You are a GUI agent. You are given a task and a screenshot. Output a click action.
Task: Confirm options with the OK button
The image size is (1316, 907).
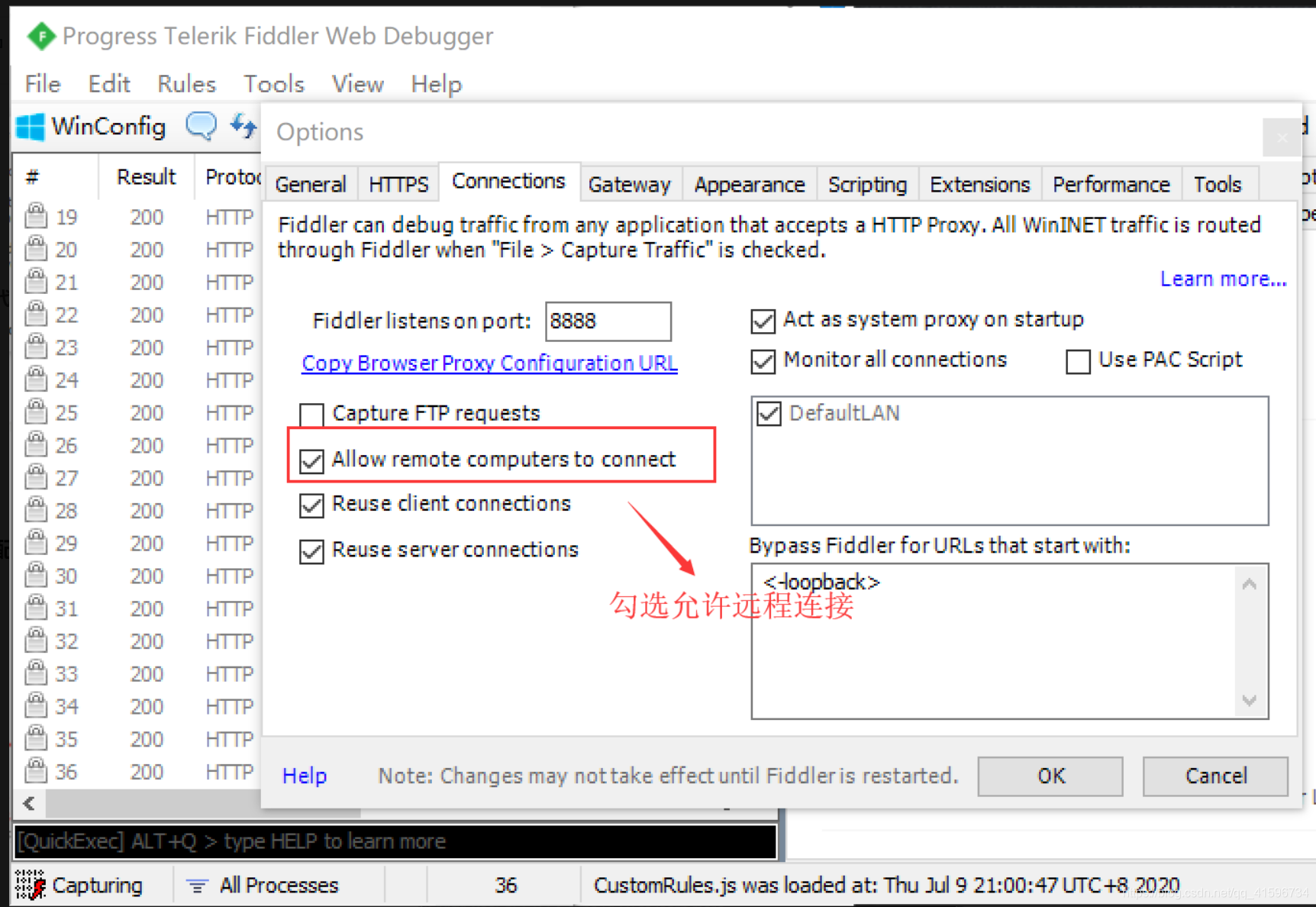click(x=1050, y=776)
